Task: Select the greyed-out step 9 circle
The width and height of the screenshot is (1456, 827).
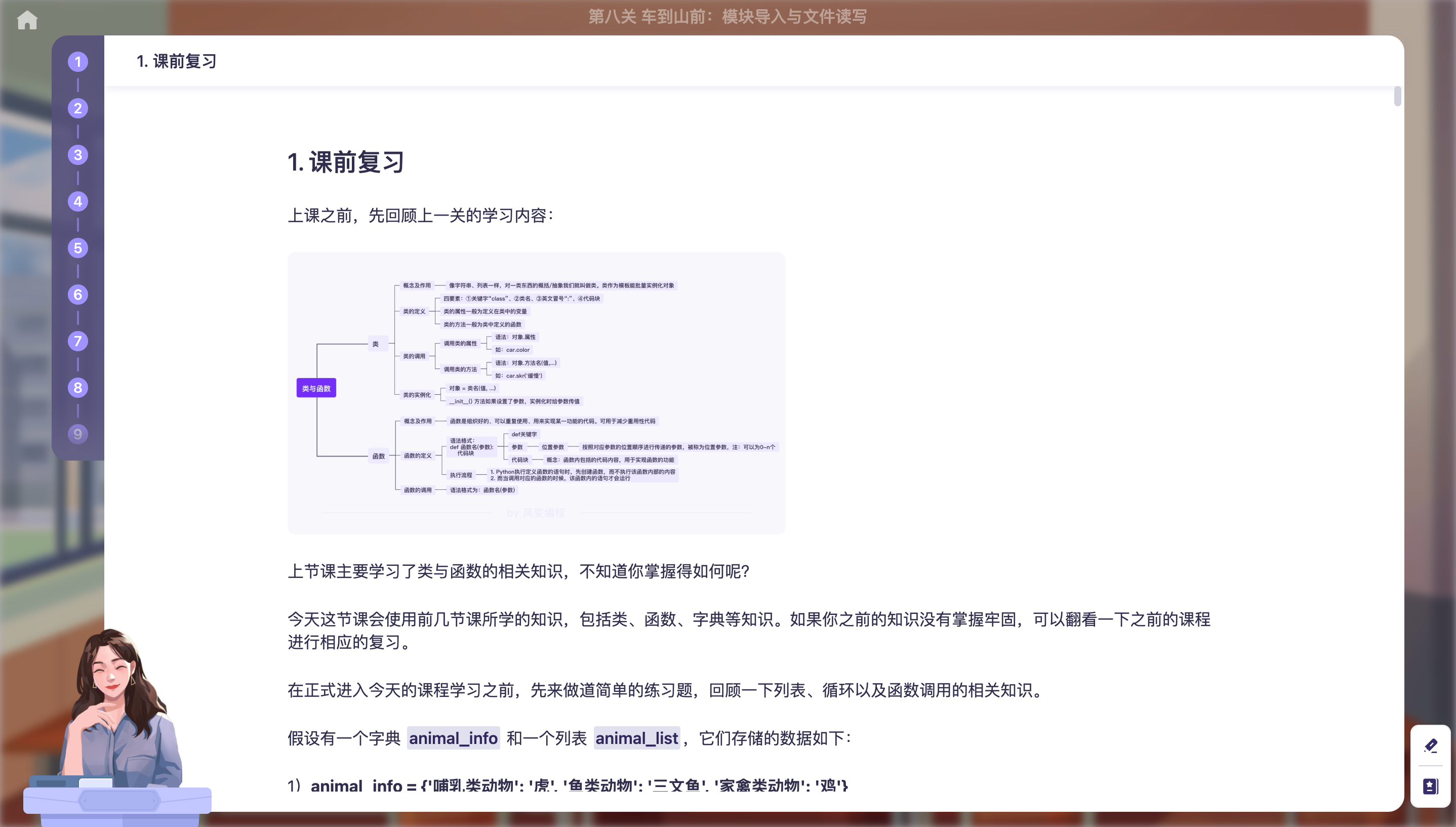Action: pyautogui.click(x=78, y=434)
